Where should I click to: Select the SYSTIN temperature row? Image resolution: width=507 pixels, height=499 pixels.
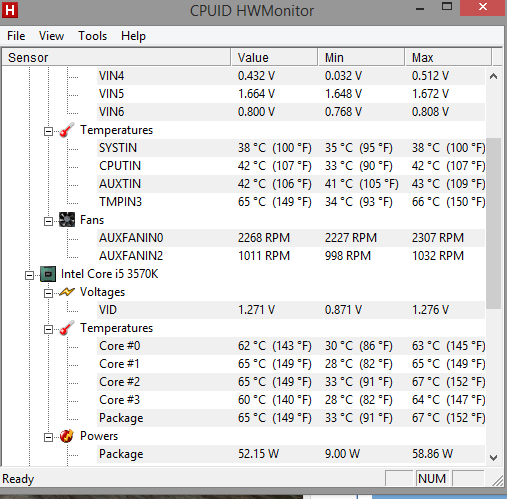point(291,148)
